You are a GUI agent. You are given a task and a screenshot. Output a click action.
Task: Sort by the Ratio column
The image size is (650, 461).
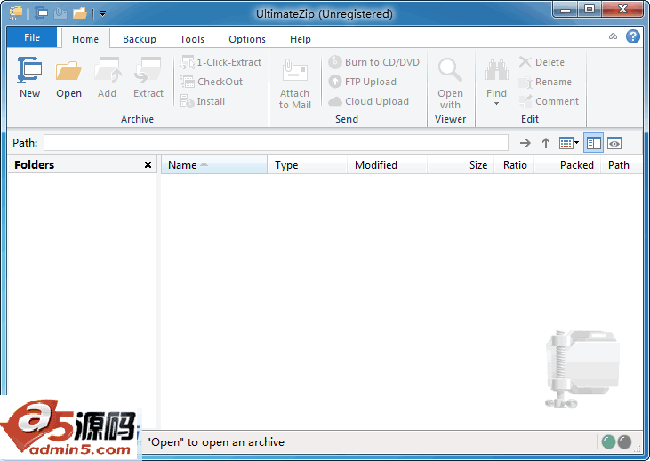pos(514,165)
